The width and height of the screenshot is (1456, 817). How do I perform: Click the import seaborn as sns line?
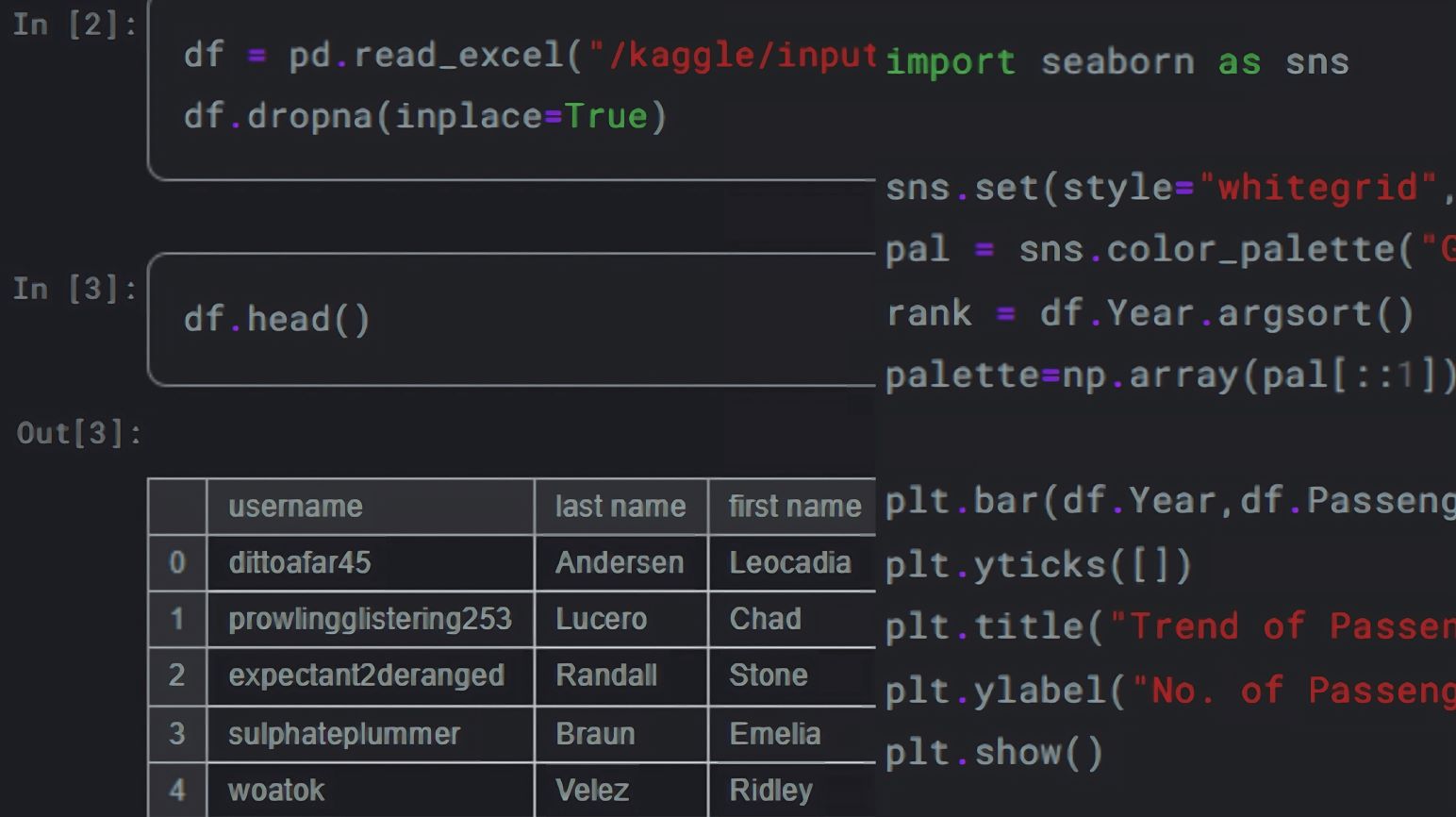(x=1117, y=62)
